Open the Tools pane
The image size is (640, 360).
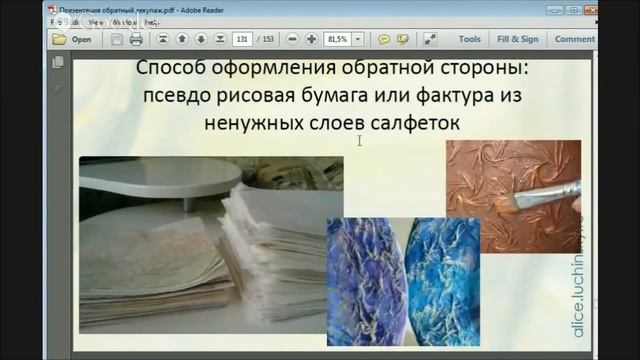click(469, 39)
